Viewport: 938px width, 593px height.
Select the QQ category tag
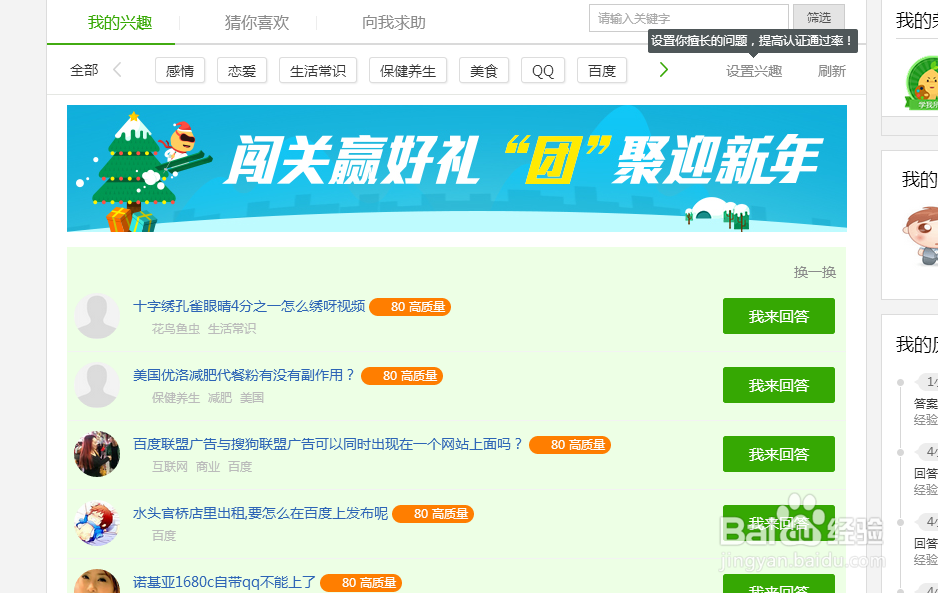pos(543,71)
